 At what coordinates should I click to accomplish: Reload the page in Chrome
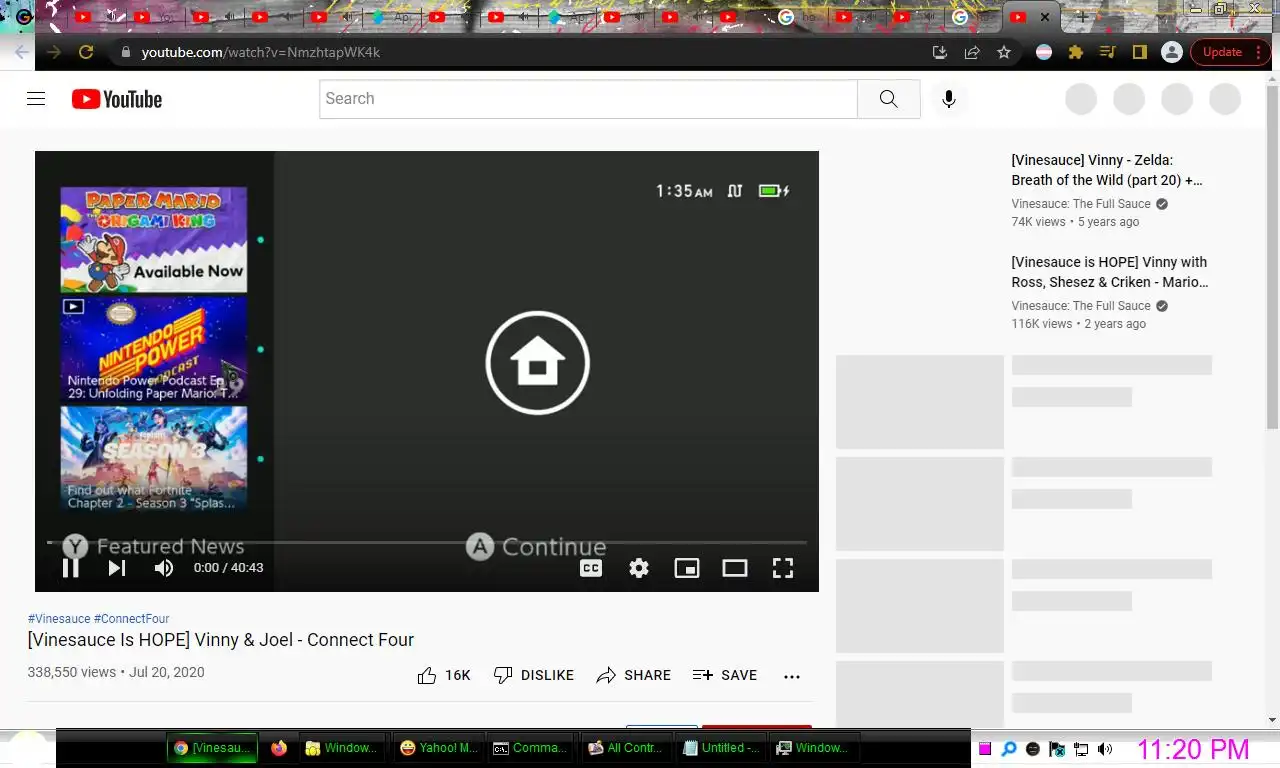[x=86, y=52]
